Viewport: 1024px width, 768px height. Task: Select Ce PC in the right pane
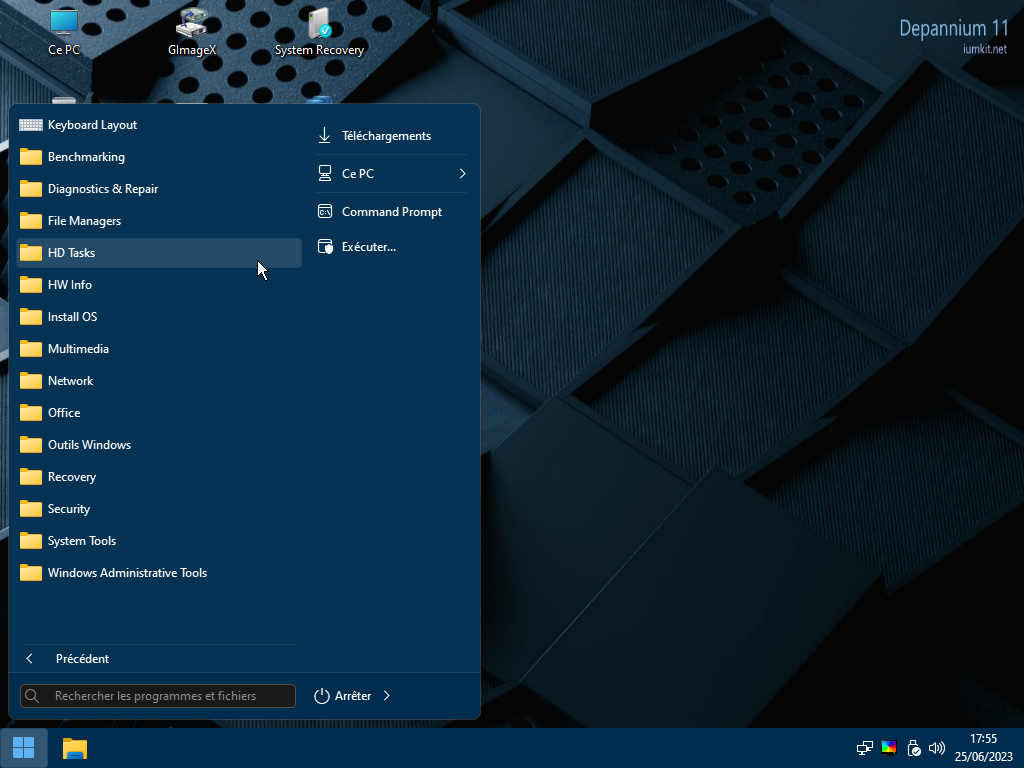[392, 174]
